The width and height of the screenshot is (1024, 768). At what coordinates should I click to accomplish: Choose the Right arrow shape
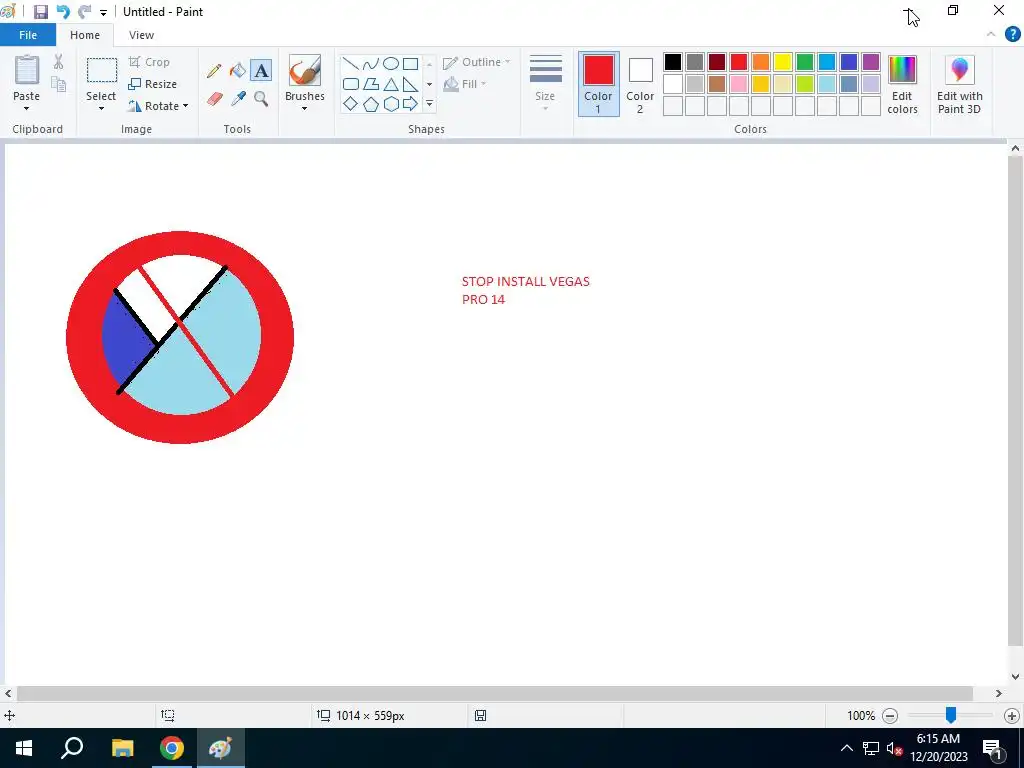pos(410,104)
